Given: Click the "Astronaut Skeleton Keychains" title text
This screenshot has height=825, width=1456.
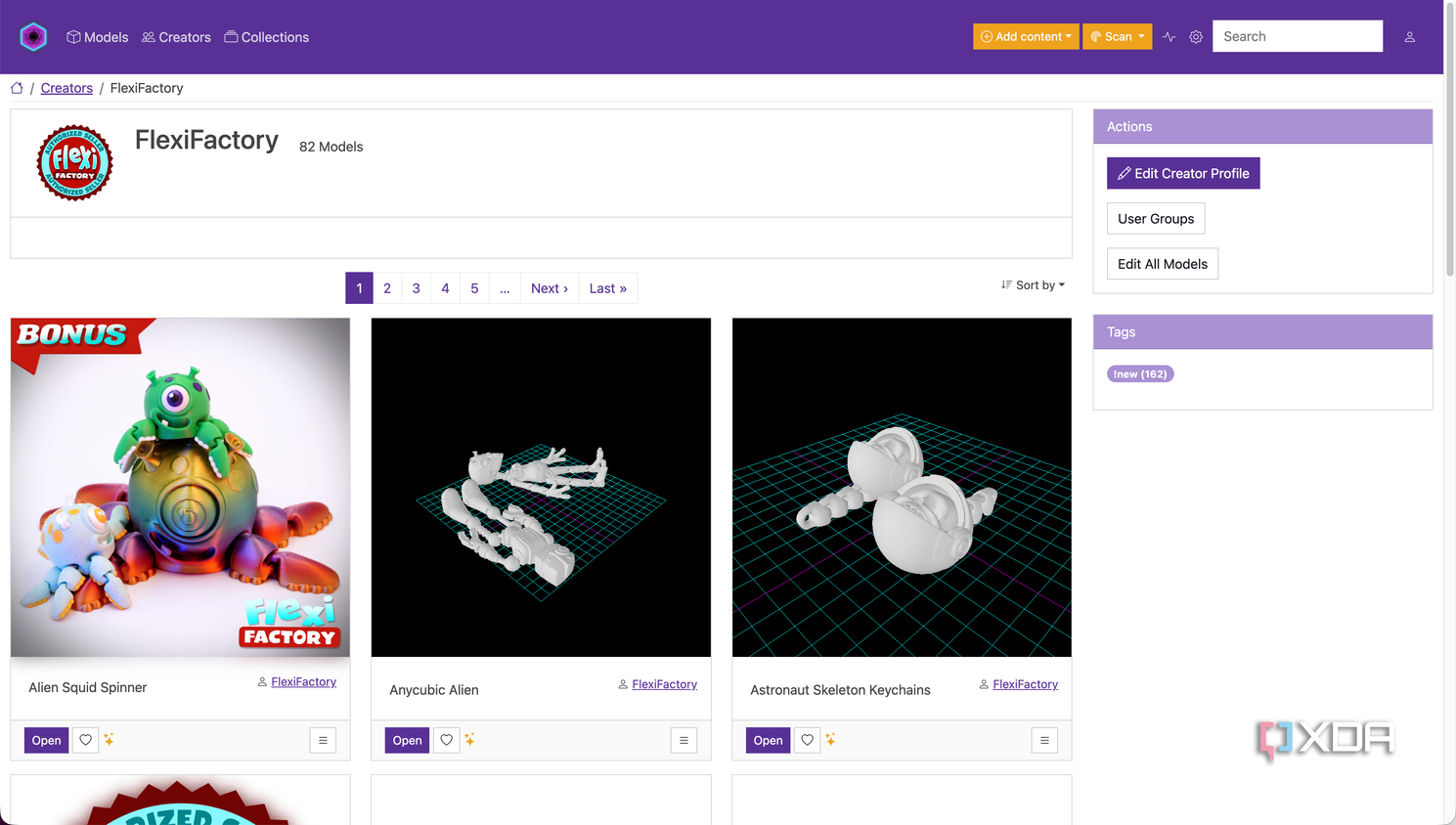Looking at the screenshot, I should [840, 690].
